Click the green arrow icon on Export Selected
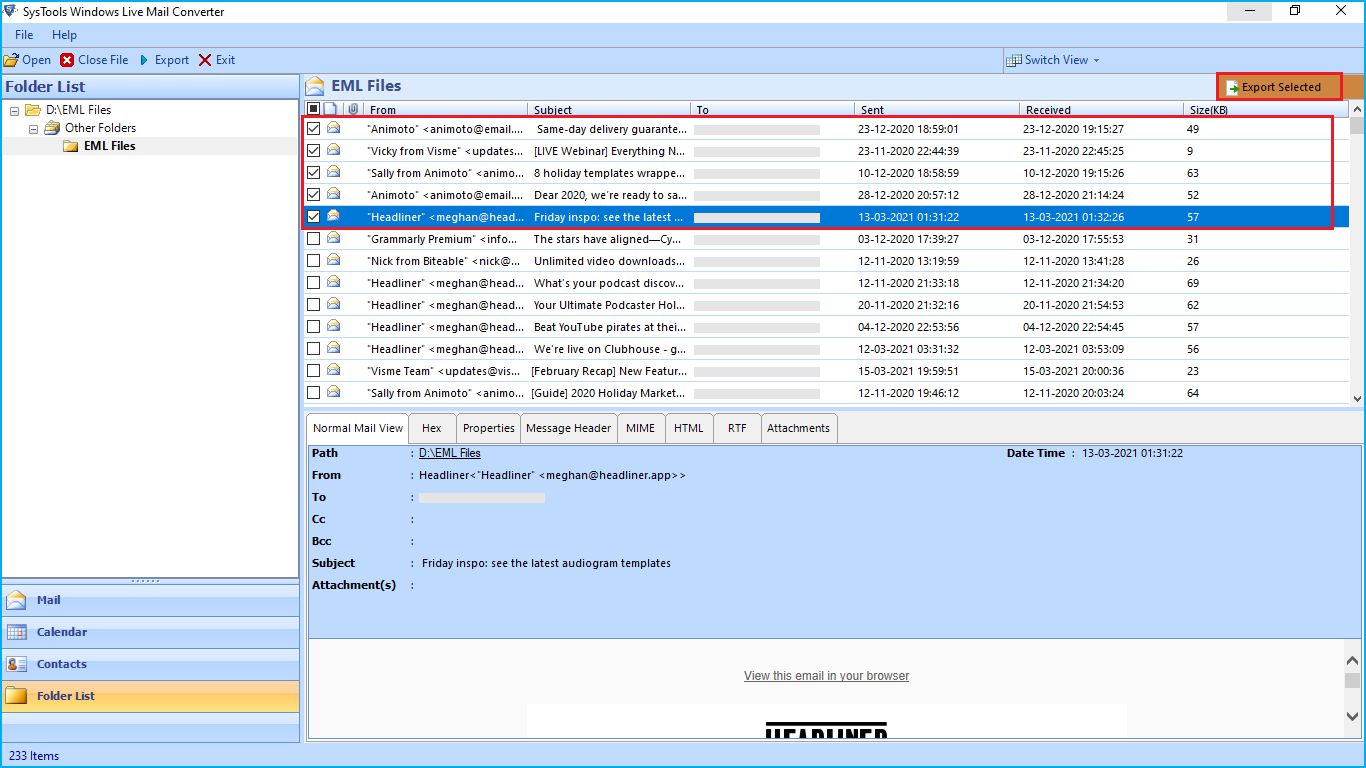This screenshot has height=768, width=1366. pos(1232,88)
